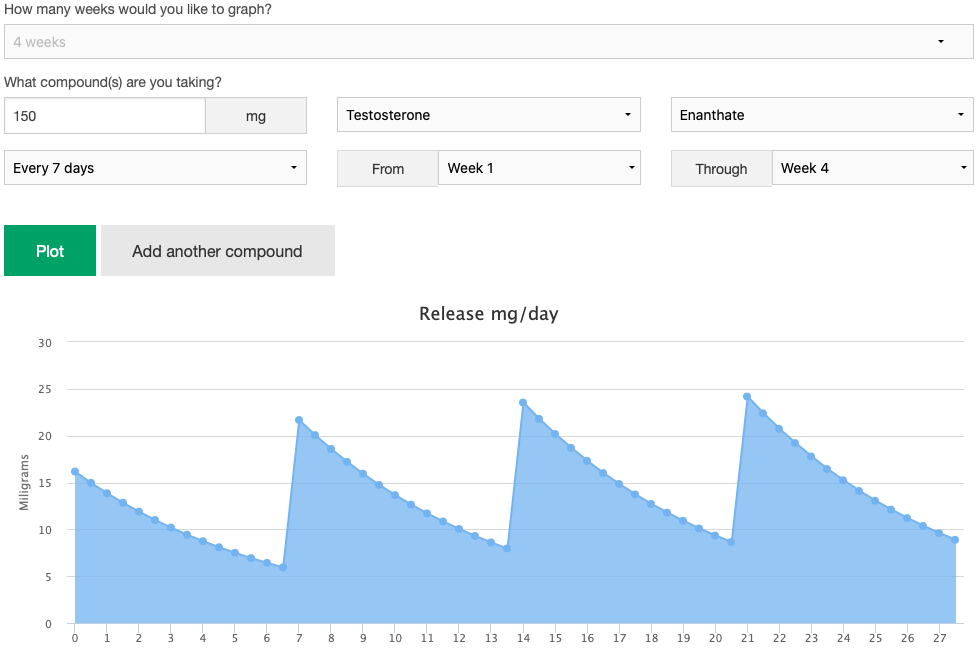Select the day 14 peak data point

pyautogui.click(x=523, y=402)
